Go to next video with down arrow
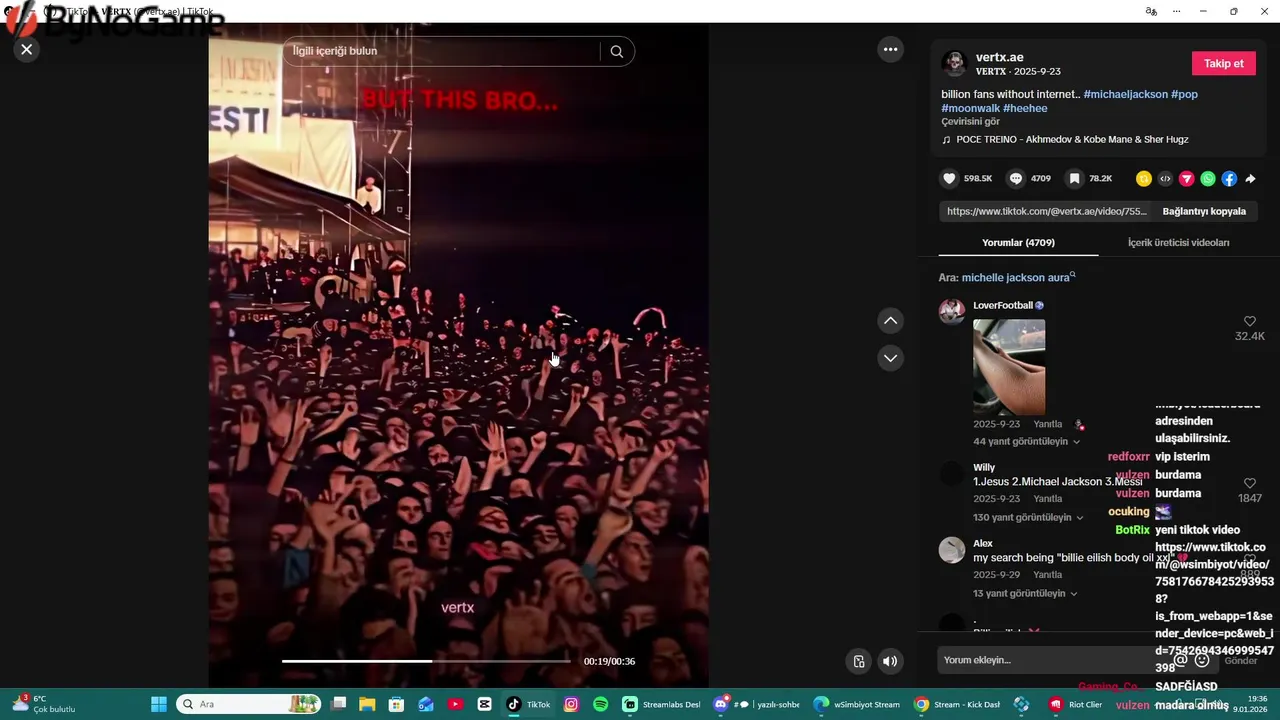This screenshot has width=1280, height=720. (890, 358)
